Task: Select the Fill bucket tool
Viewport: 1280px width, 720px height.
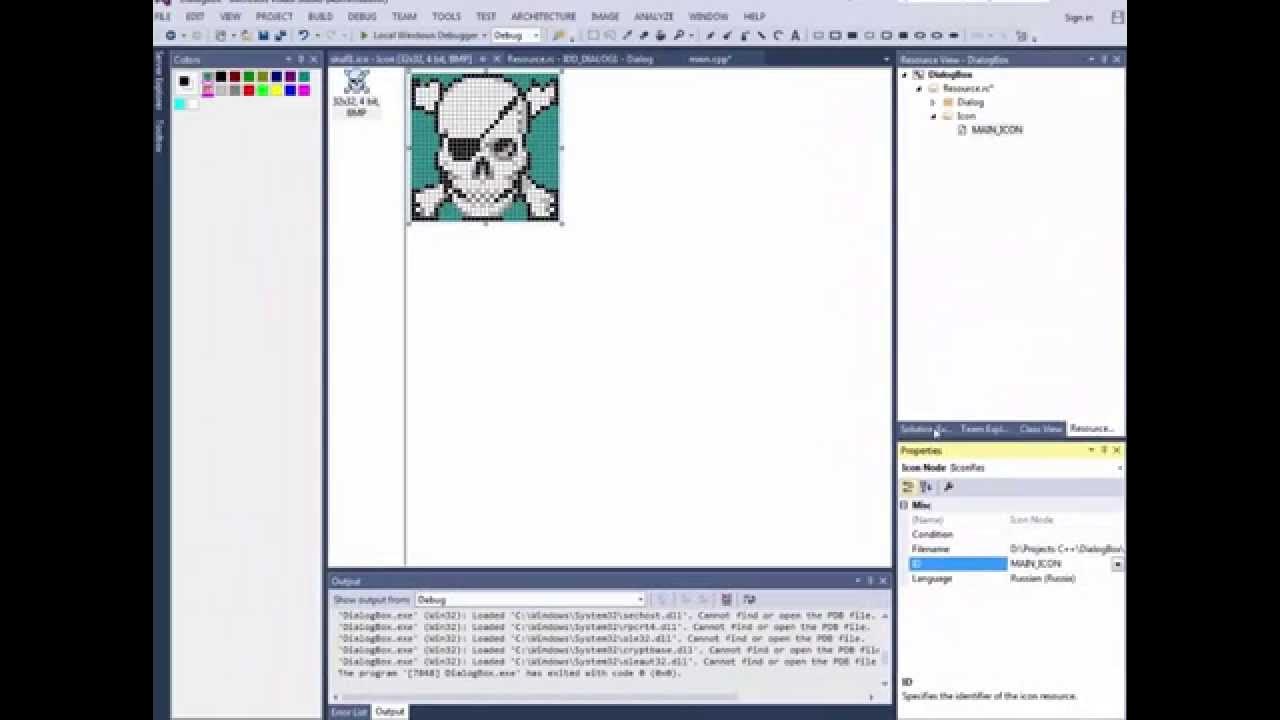Action: click(662, 35)
